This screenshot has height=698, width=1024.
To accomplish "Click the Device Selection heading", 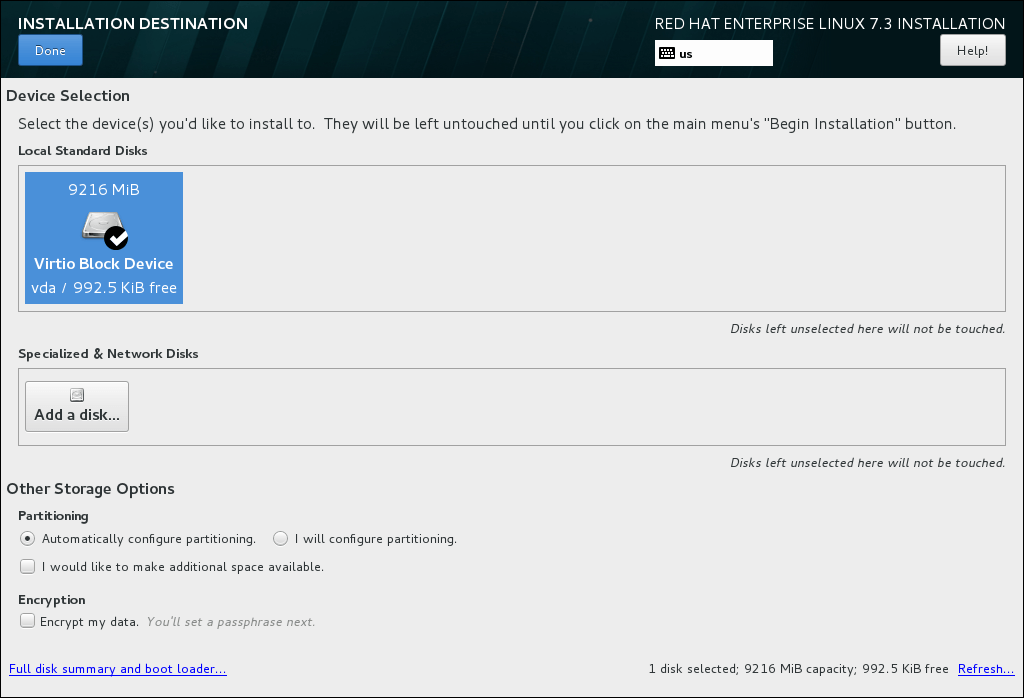I will (x=68, y=96).
